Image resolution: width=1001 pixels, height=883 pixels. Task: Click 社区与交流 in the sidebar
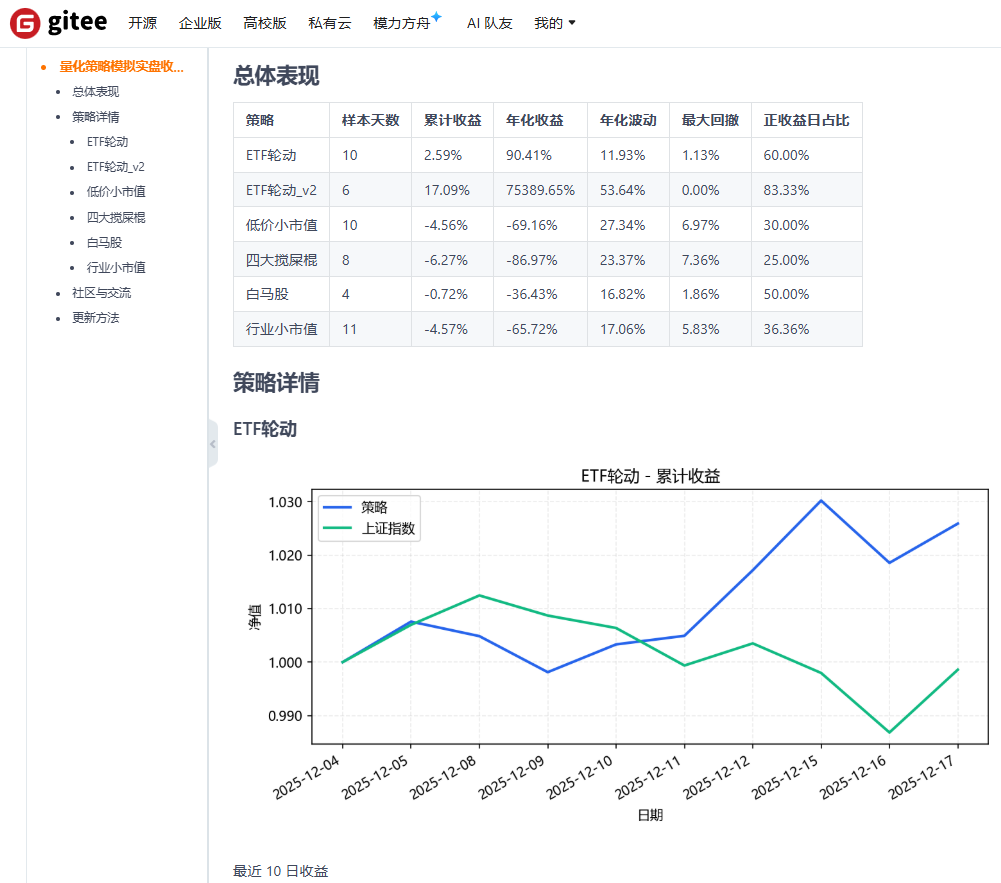101,293
